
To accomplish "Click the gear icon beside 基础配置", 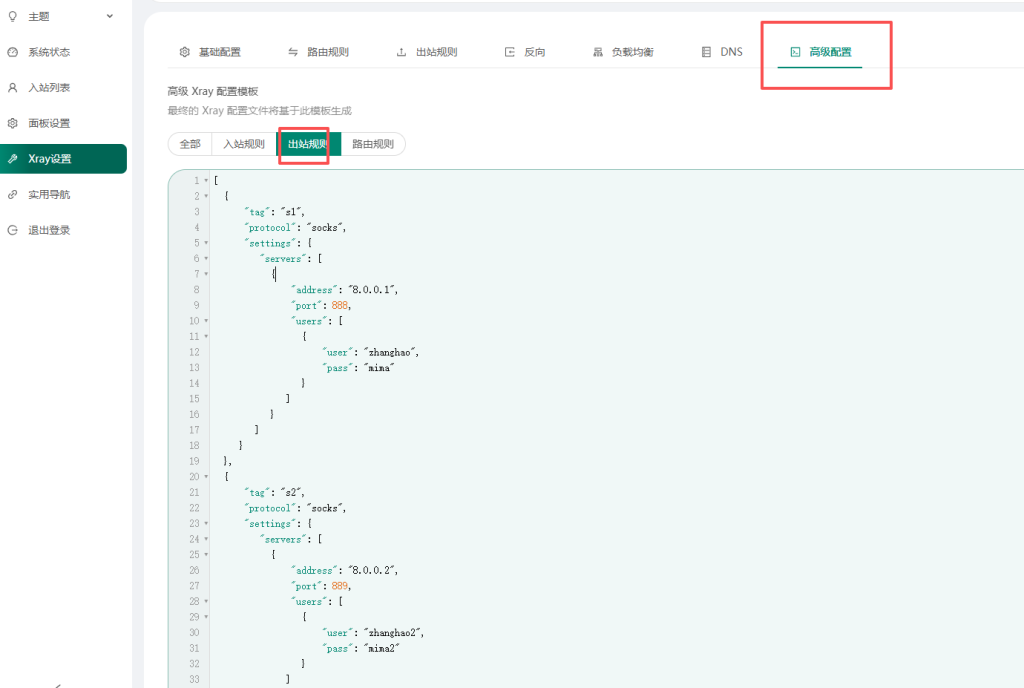I will pos(184,52).
